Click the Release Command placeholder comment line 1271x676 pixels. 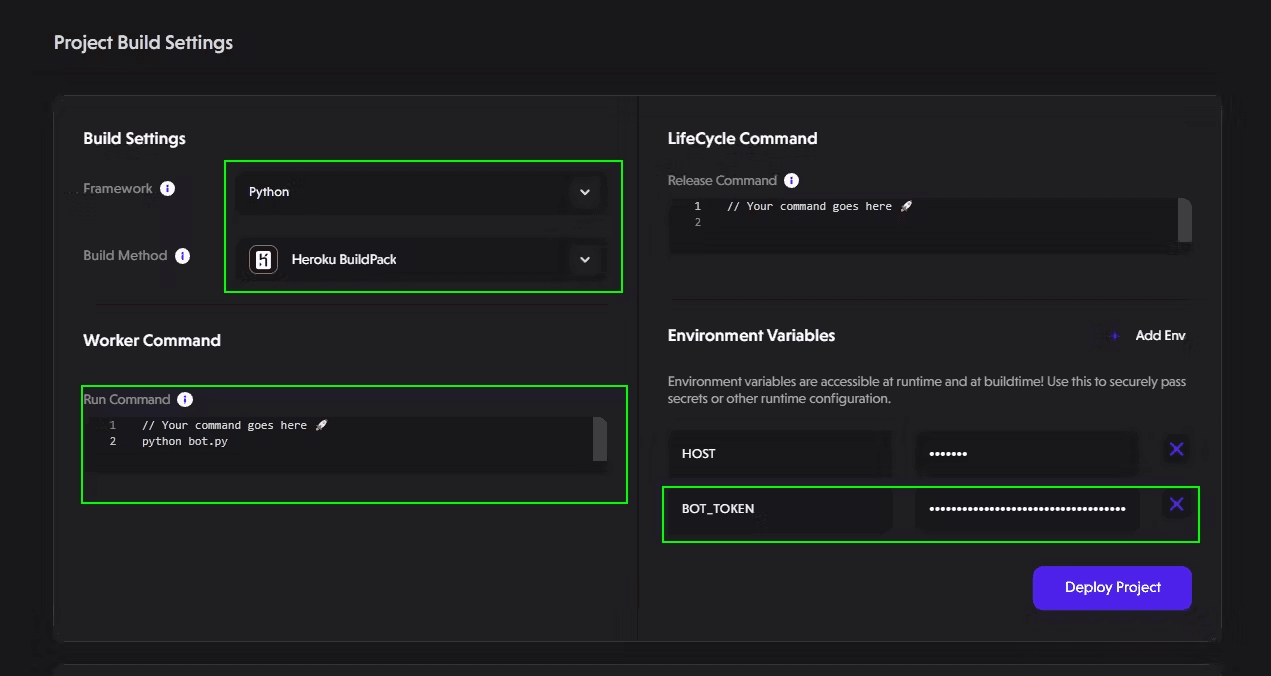[x=820, y=206]
